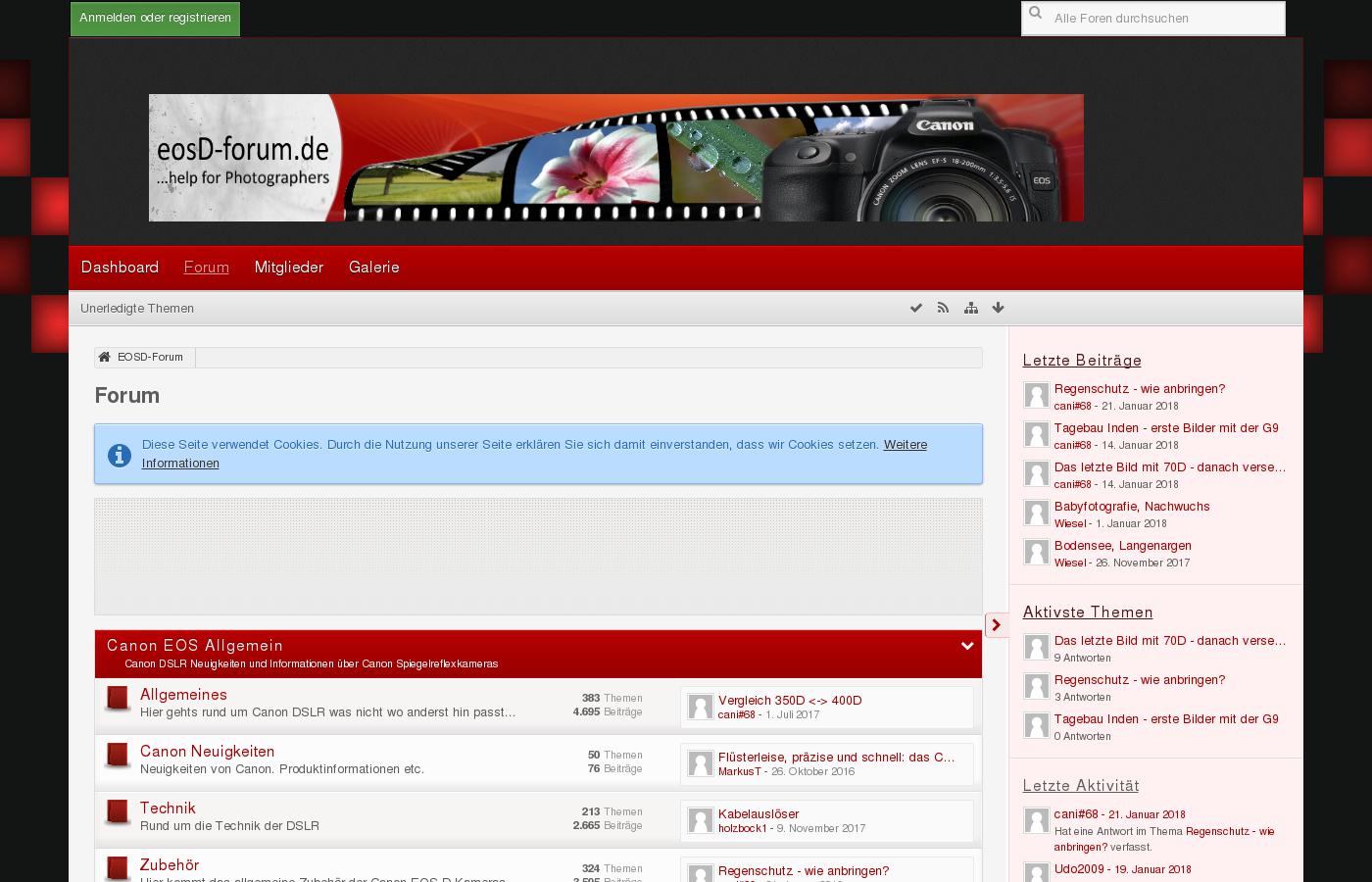
Task: Open the Canon EOS Allgemein category title
Action: 195,646
